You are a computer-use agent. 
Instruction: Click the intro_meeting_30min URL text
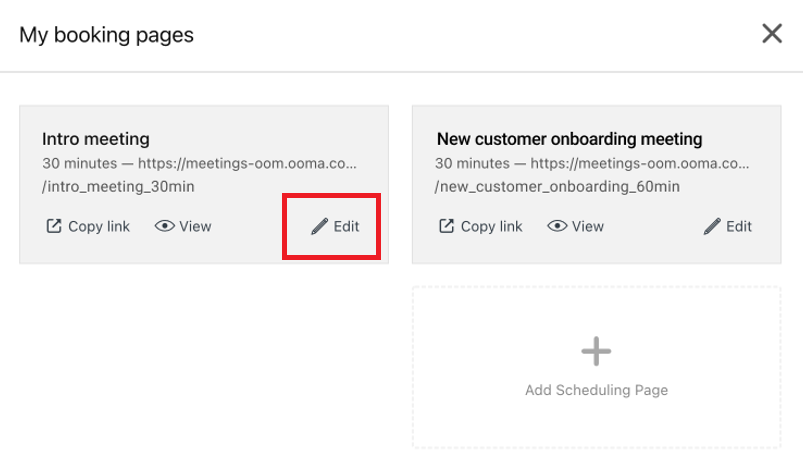[118, 186]
